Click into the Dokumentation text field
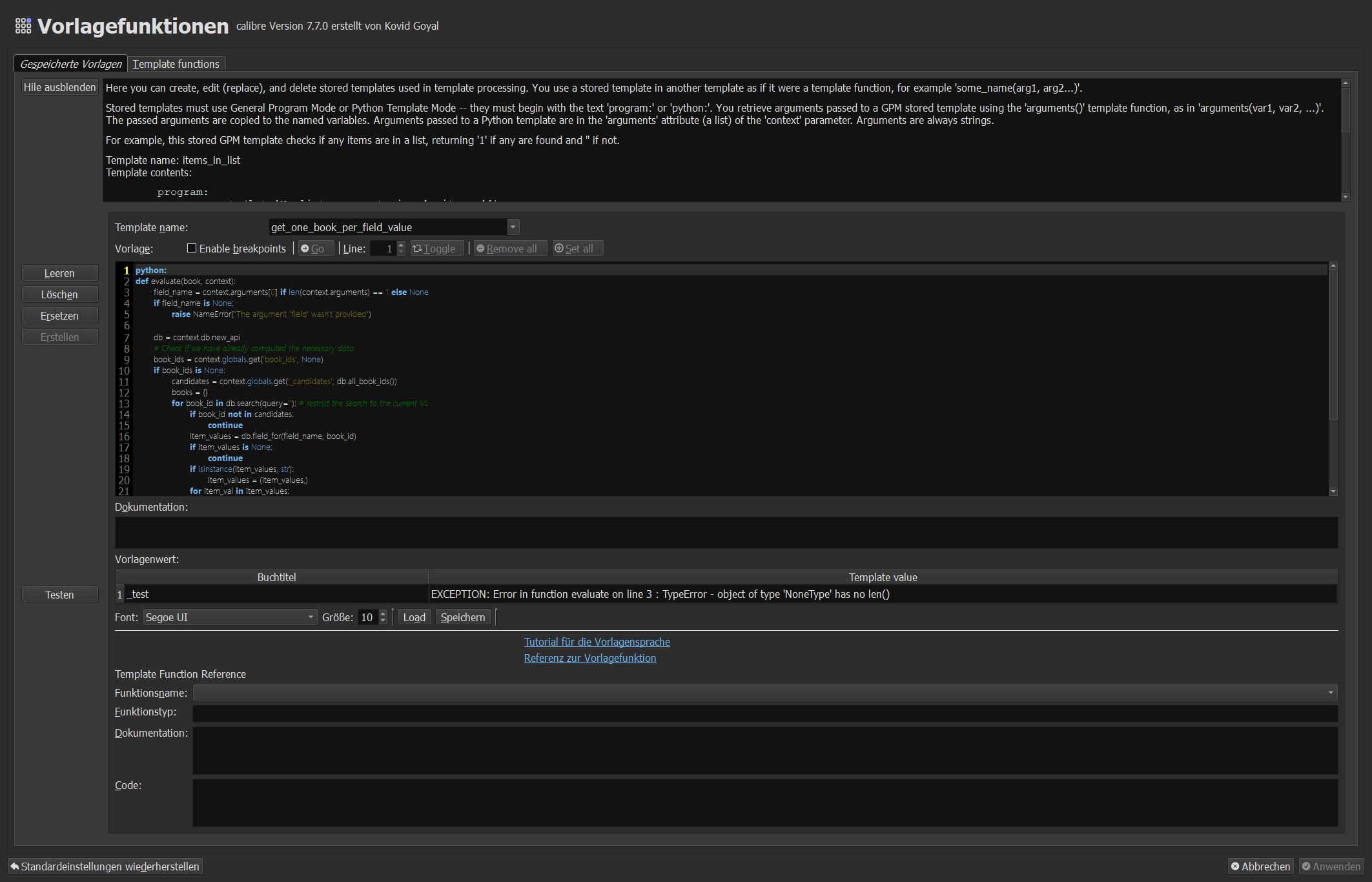 (x=726, y=533)
